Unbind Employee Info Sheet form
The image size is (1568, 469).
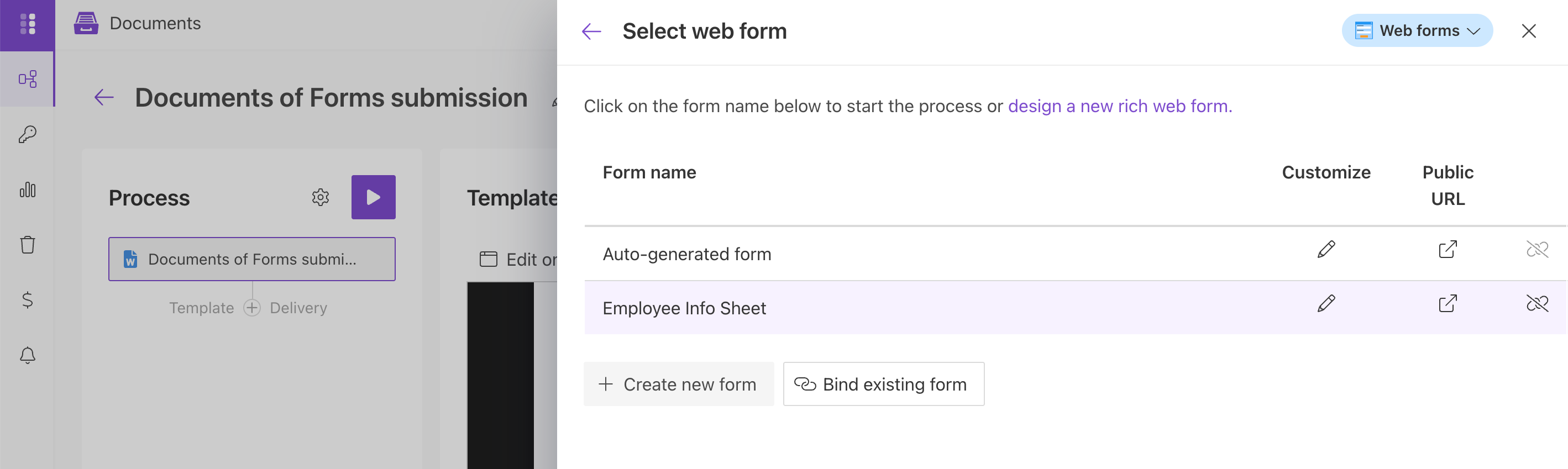pos(1537,303)
